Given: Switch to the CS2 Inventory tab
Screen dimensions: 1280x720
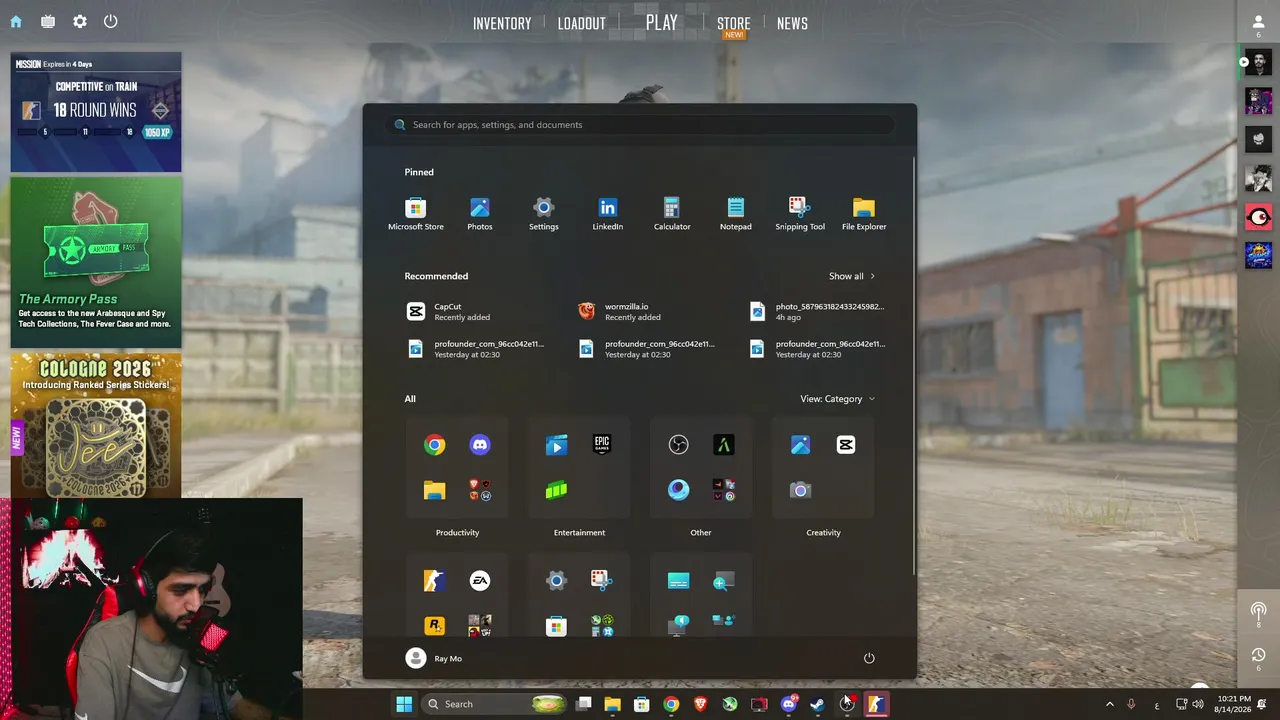Looking at the screenshot, I should (502, 23).
